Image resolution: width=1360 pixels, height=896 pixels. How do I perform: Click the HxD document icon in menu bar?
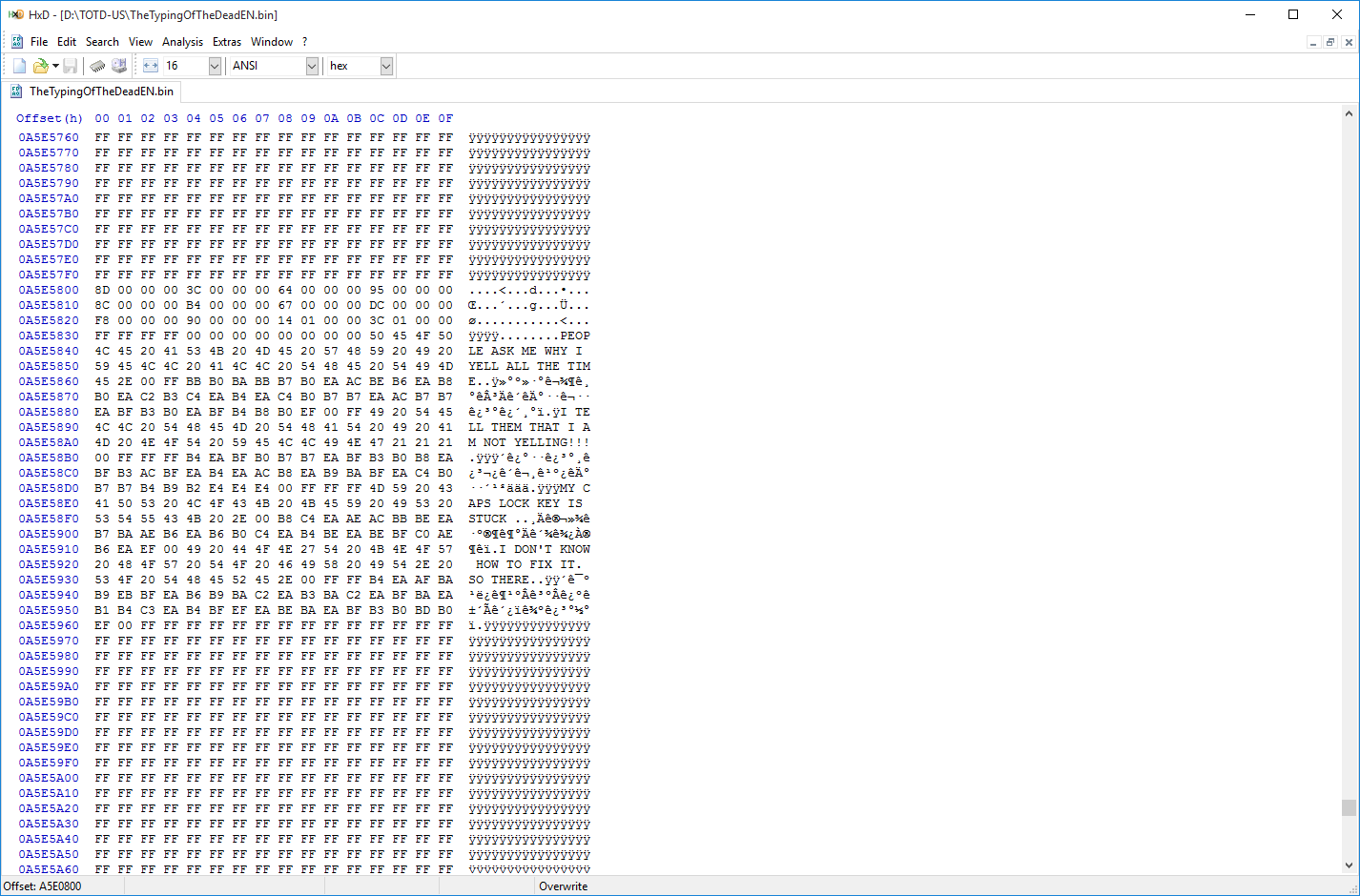tap(17, 42)
